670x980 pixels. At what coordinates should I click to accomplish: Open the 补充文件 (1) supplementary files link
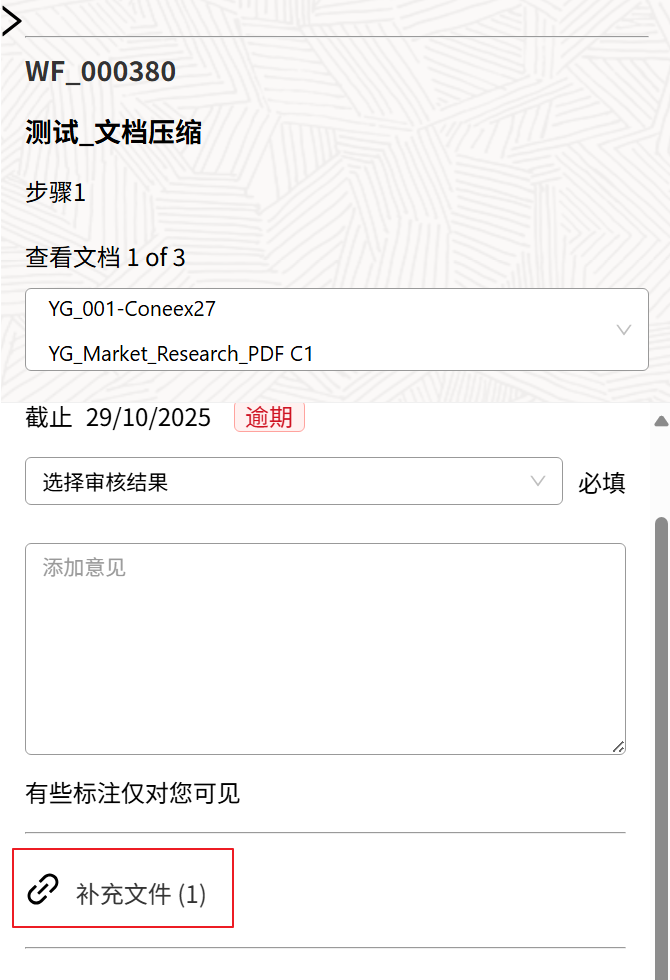click(x=141, y=894)
